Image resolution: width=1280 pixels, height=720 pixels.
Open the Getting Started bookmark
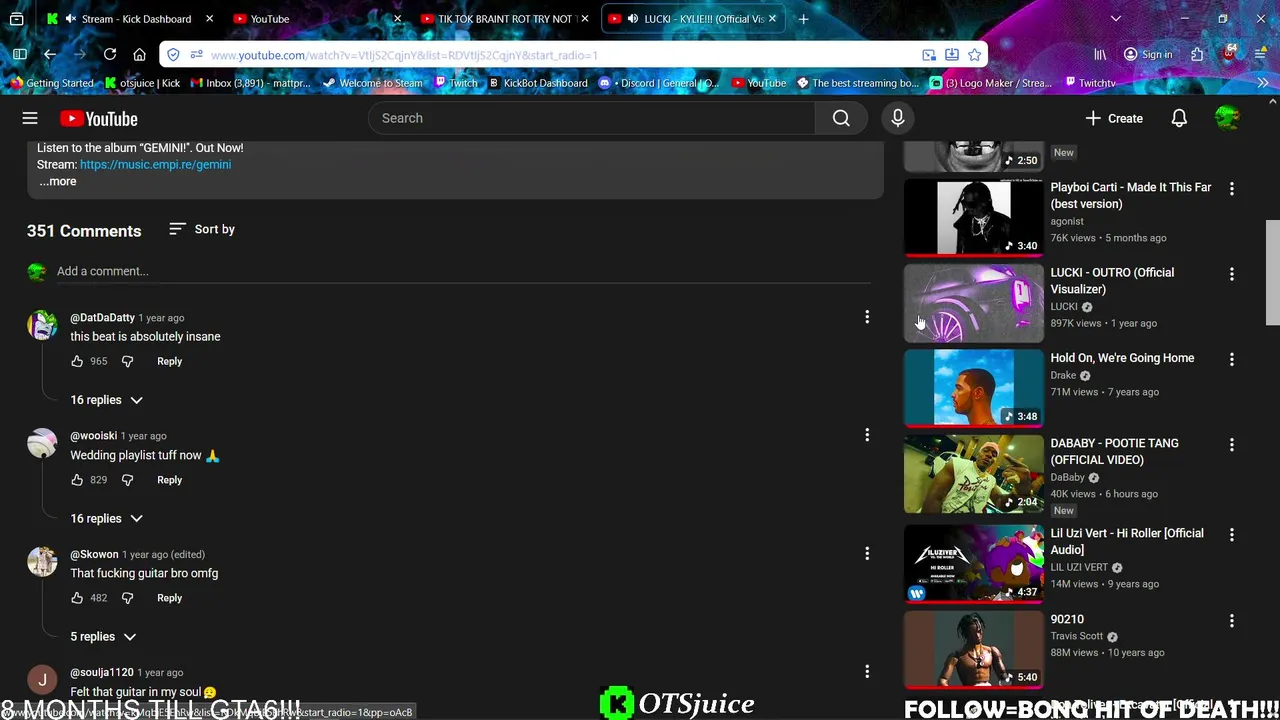pyautogui.click(x=50, y=83)
